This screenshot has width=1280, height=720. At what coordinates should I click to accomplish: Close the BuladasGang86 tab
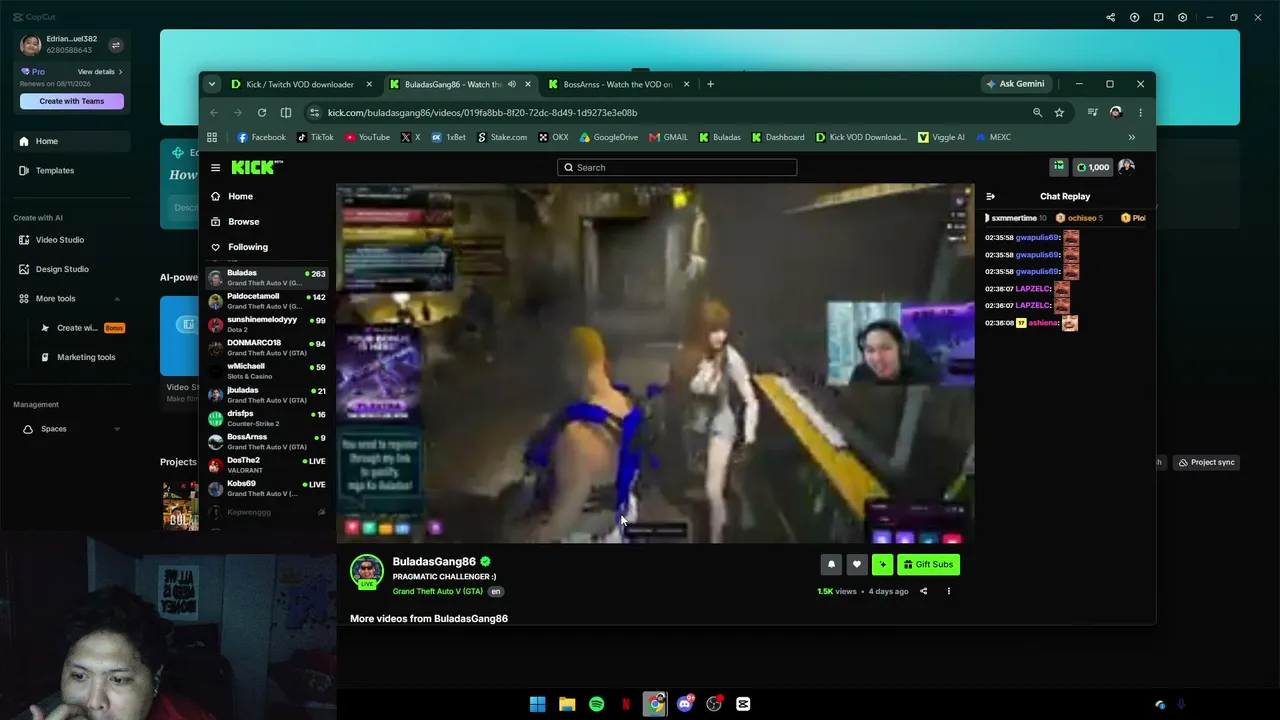528,84
